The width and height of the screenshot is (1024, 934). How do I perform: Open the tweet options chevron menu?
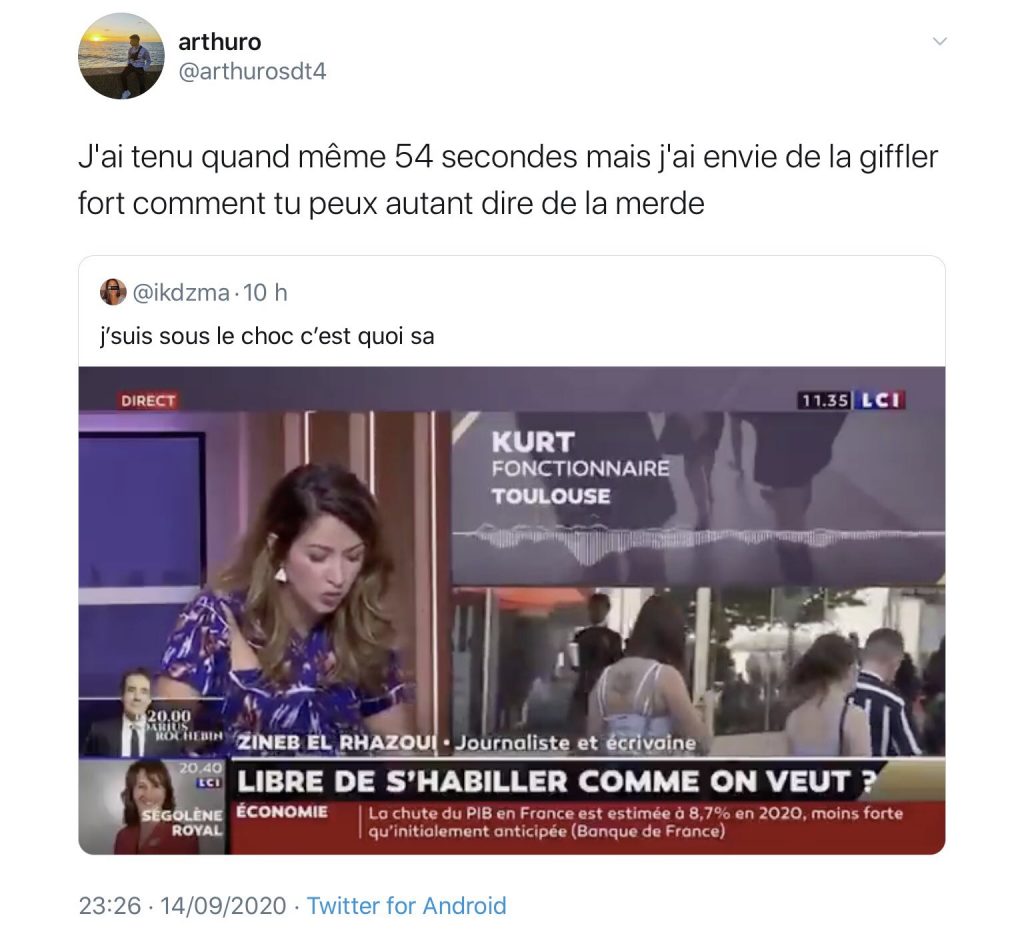(x=939, y=42)
